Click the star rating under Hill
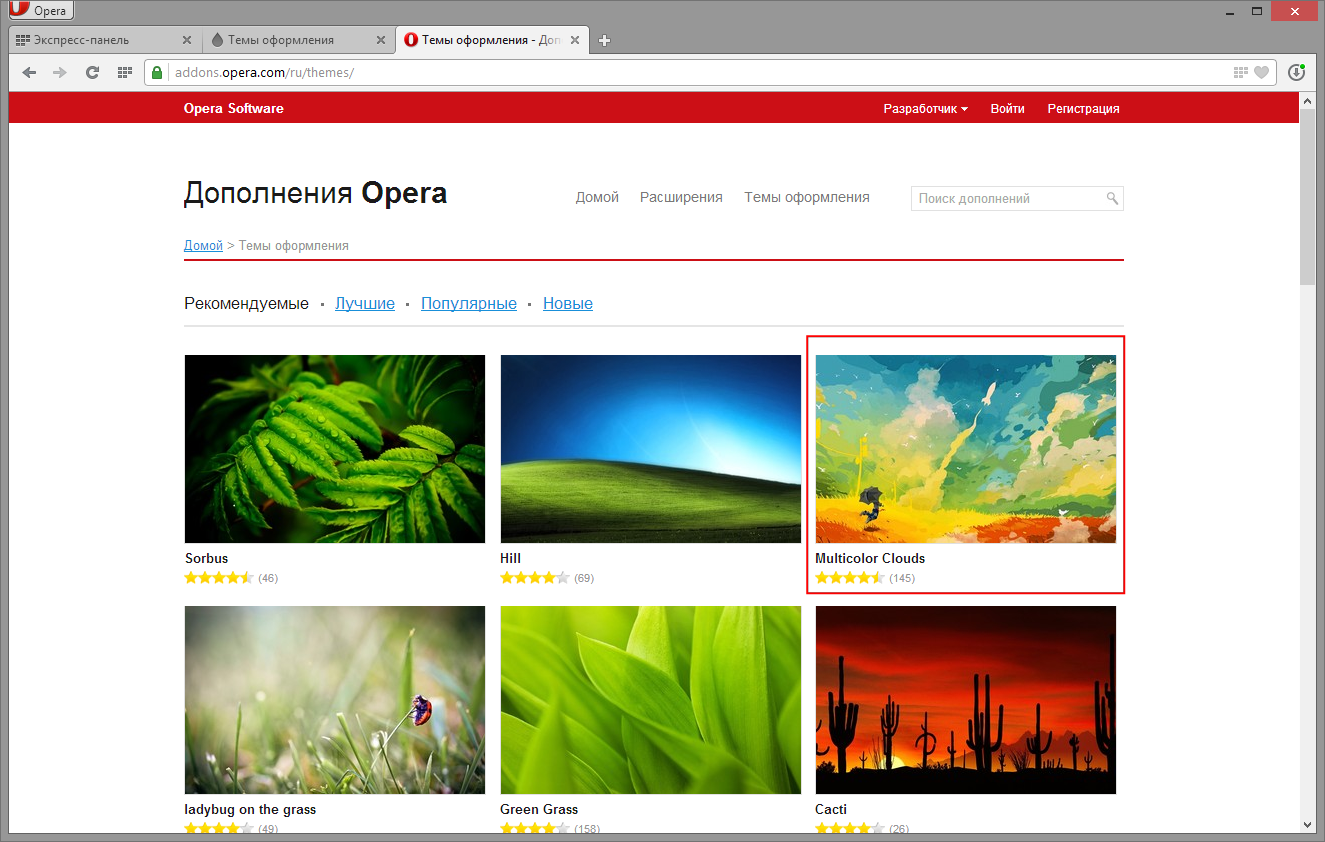The height and width of the screenshot is (842, 1325). click(534, 578)
